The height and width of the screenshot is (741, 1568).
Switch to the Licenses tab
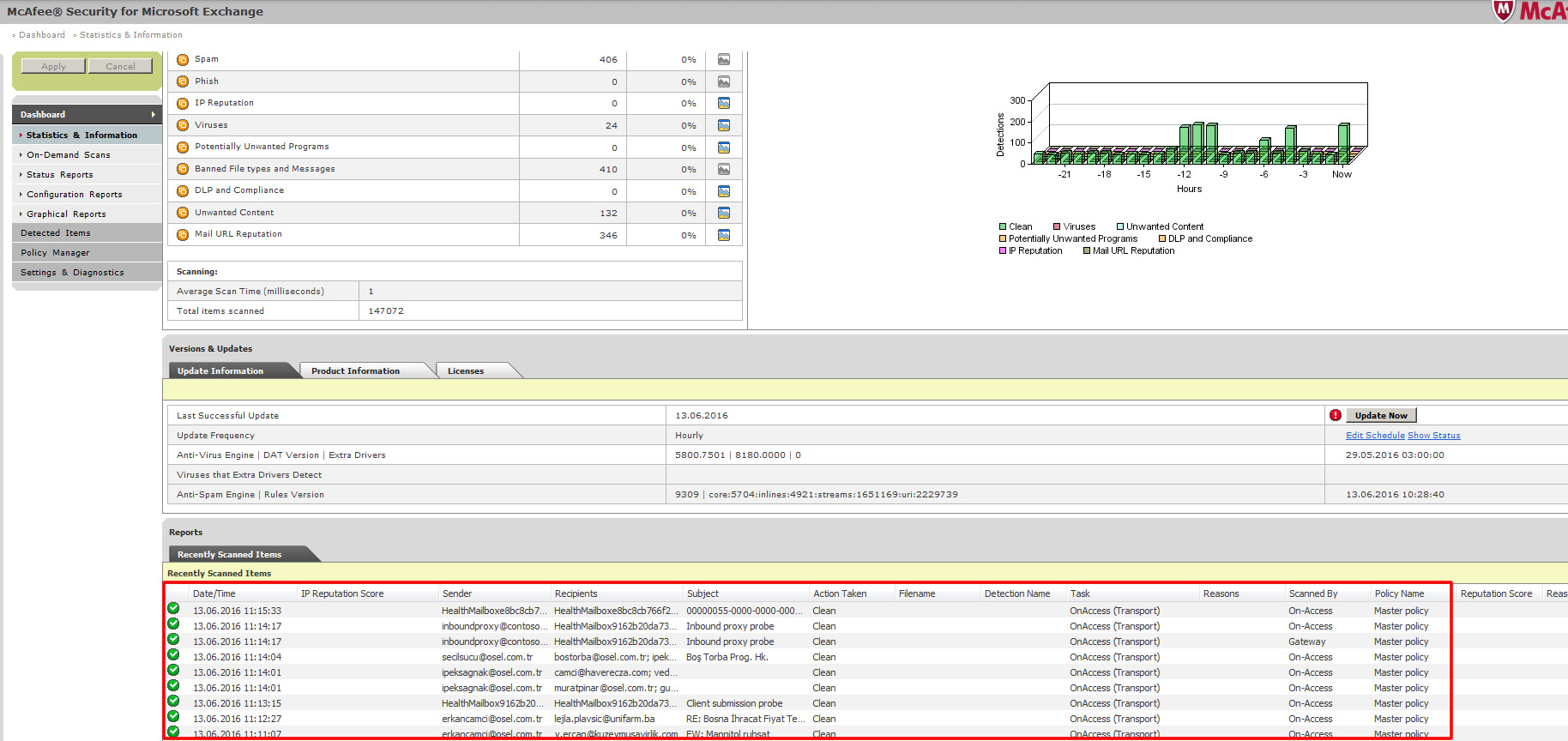pos(466,370)
